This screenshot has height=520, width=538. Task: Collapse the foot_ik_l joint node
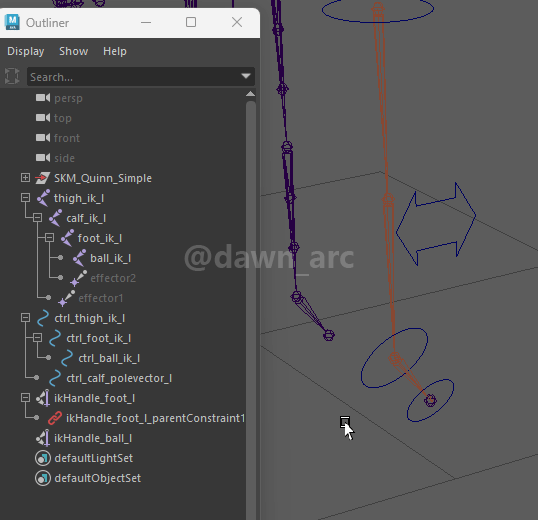49,237
